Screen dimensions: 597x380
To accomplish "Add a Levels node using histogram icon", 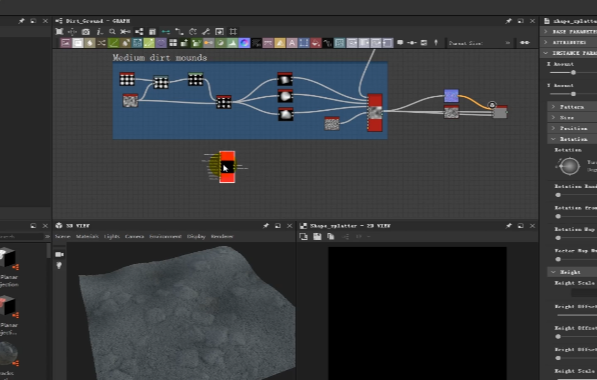I will click(232, 43).
